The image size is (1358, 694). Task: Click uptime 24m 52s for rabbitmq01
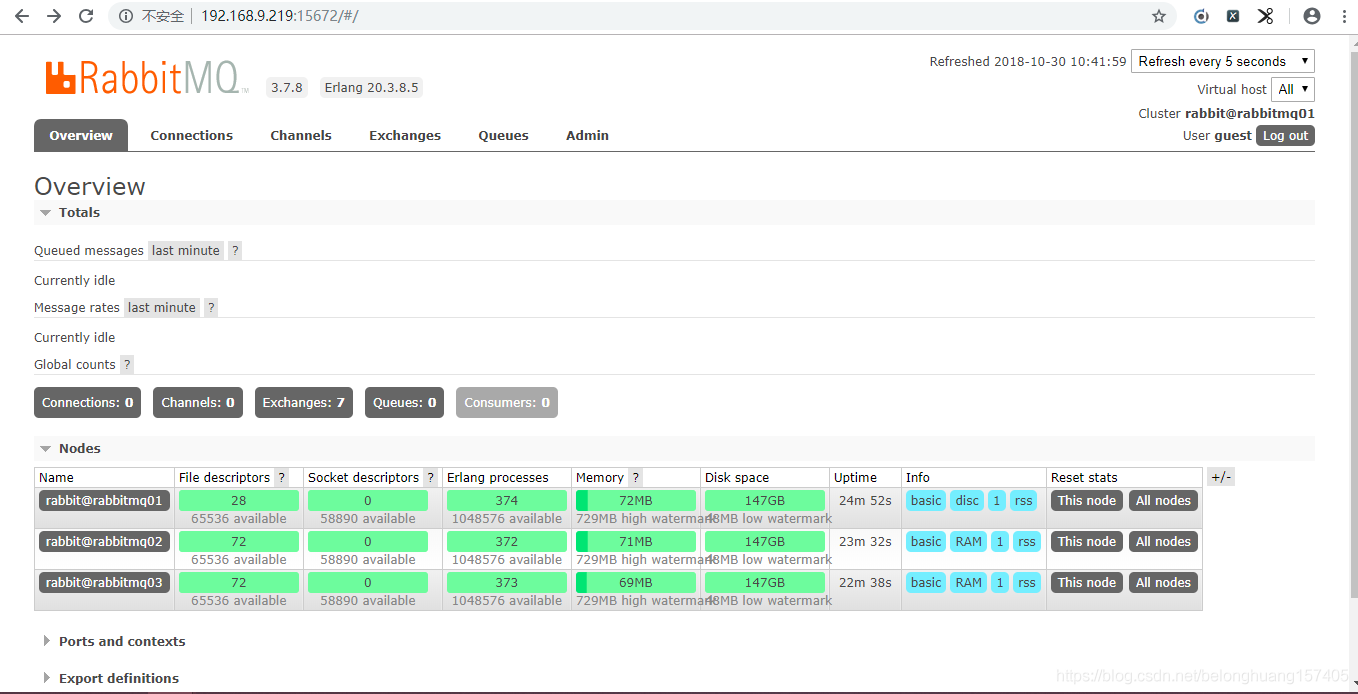865,500
